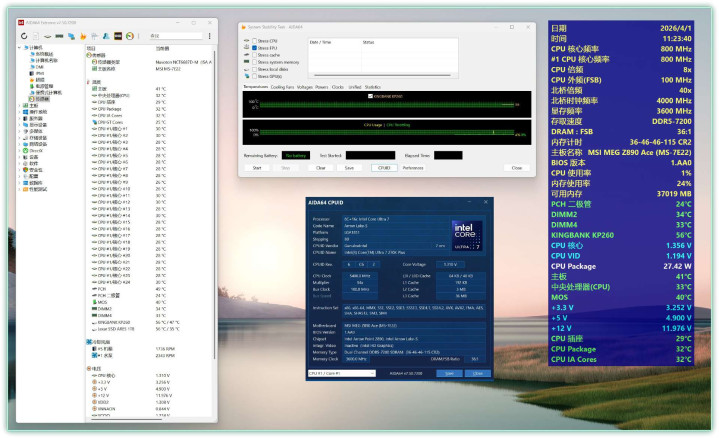Select the Sensor item in the tree
This screenshot has width=719, height=438.
pyautogui.click(x=42, y=99)
